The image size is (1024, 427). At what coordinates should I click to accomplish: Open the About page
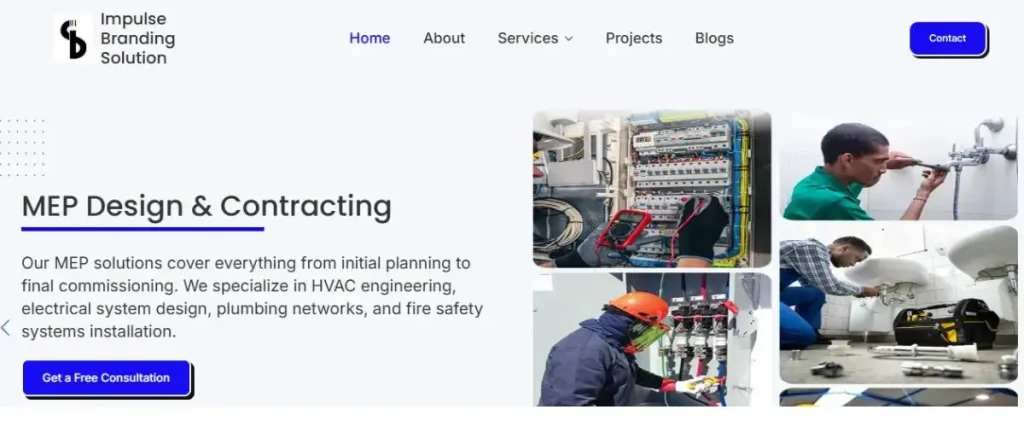point(443,38)
